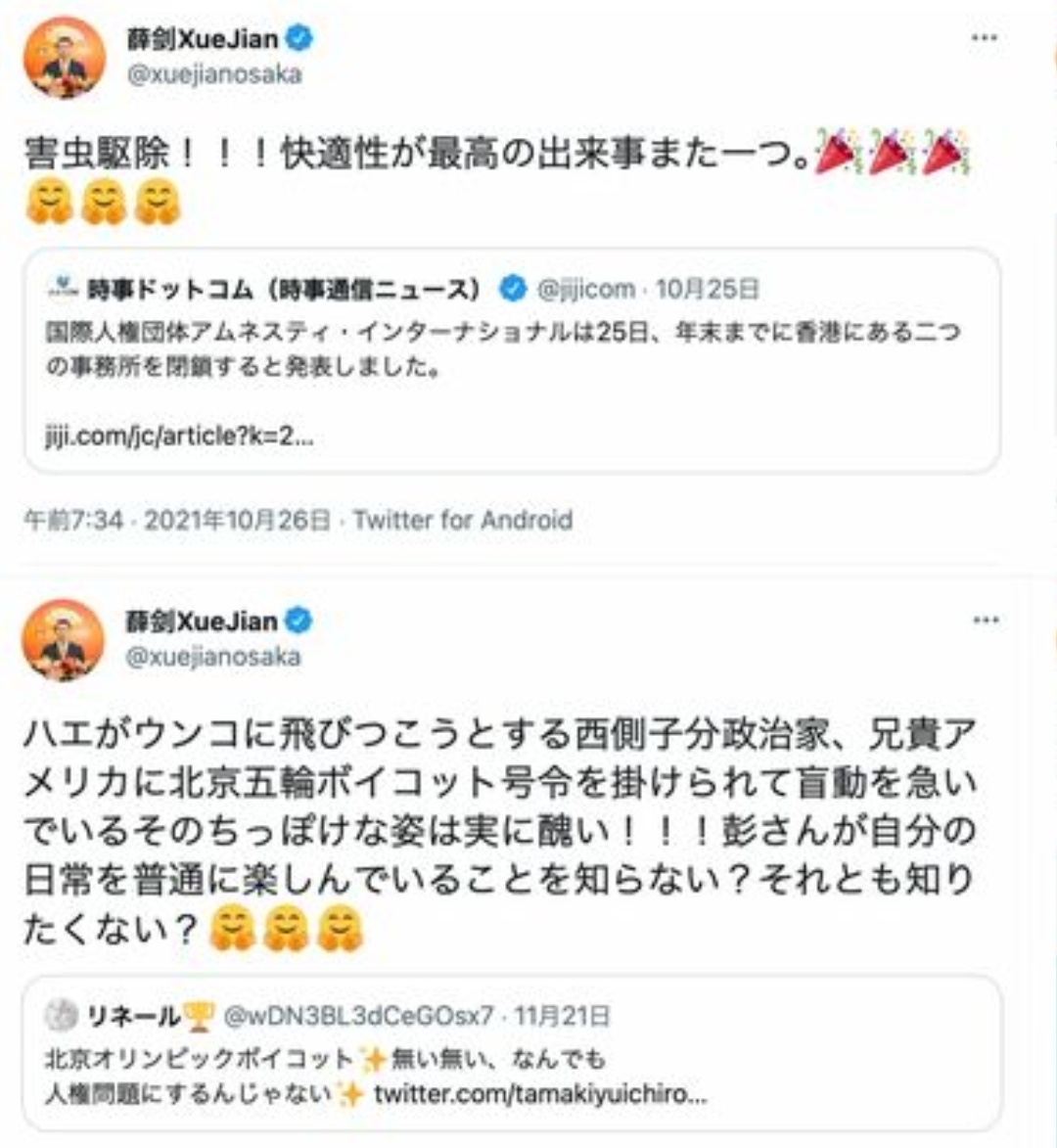Open the @jijicom account handle

585,289
